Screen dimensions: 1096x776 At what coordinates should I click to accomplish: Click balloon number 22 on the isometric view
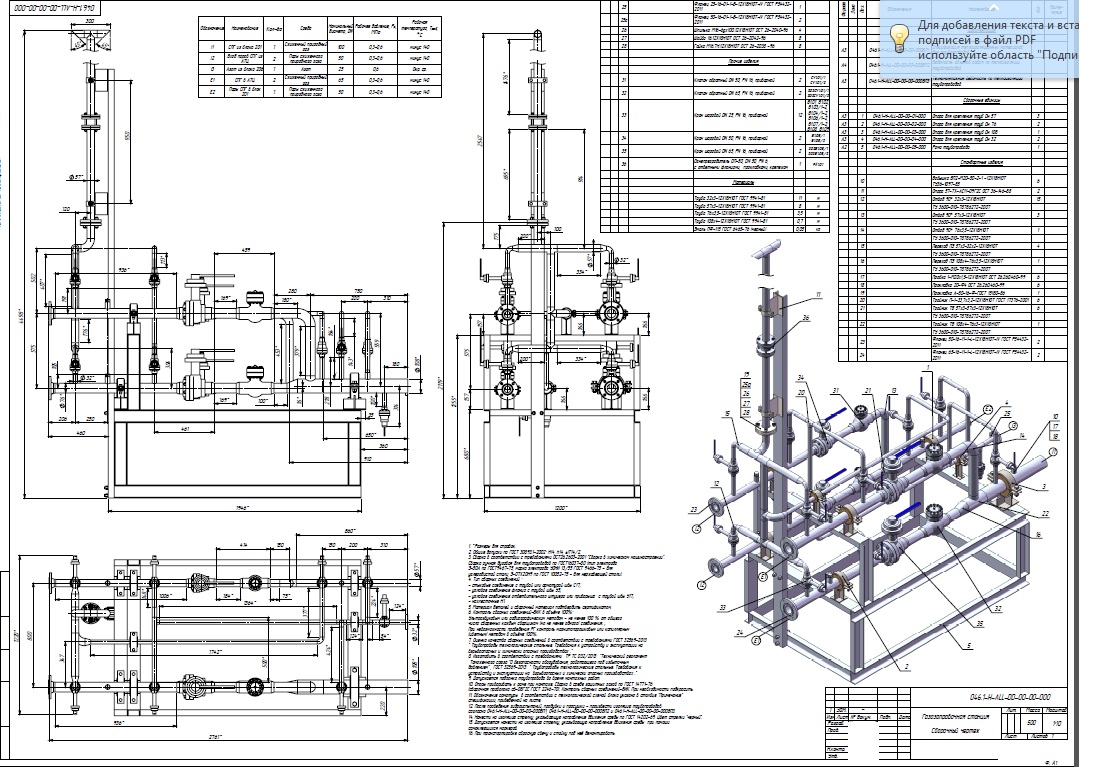pyautogui.click(x=1046, y=514)
